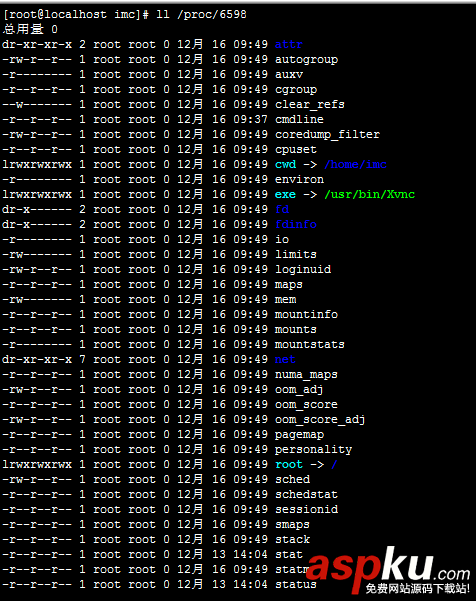
Task: Click the 'sched' file name
Action: [x=292, y=479]
